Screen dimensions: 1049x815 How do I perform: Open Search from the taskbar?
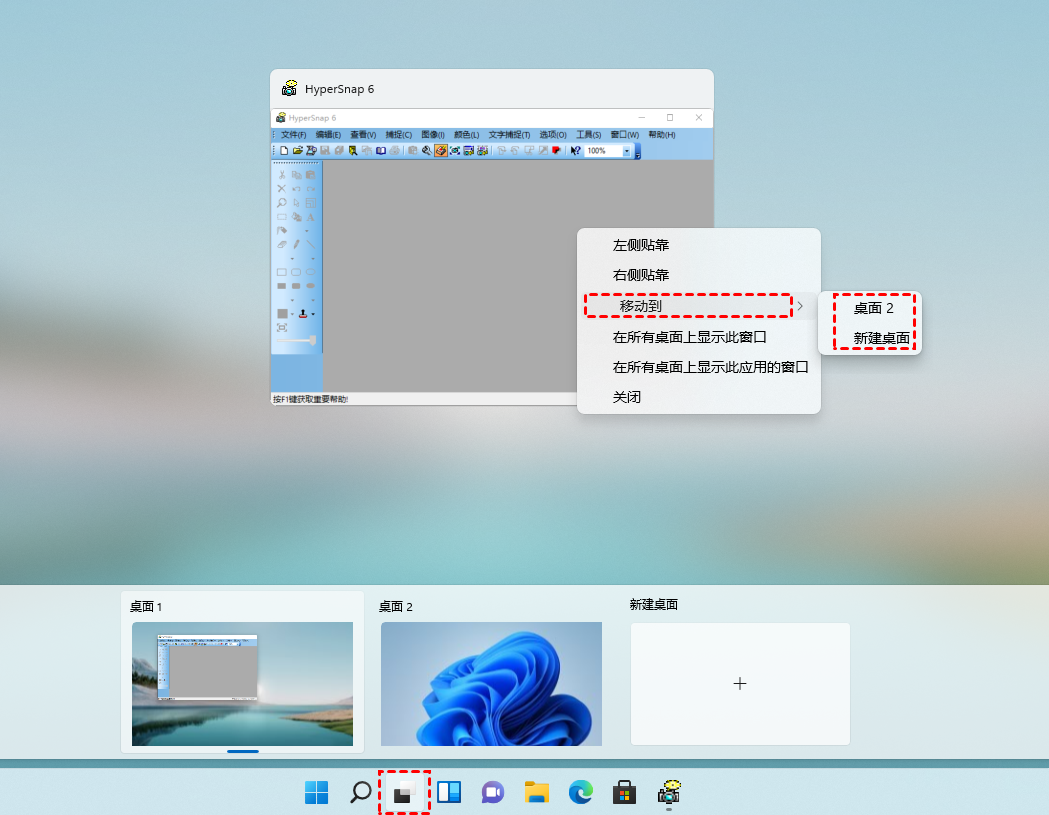360,792
